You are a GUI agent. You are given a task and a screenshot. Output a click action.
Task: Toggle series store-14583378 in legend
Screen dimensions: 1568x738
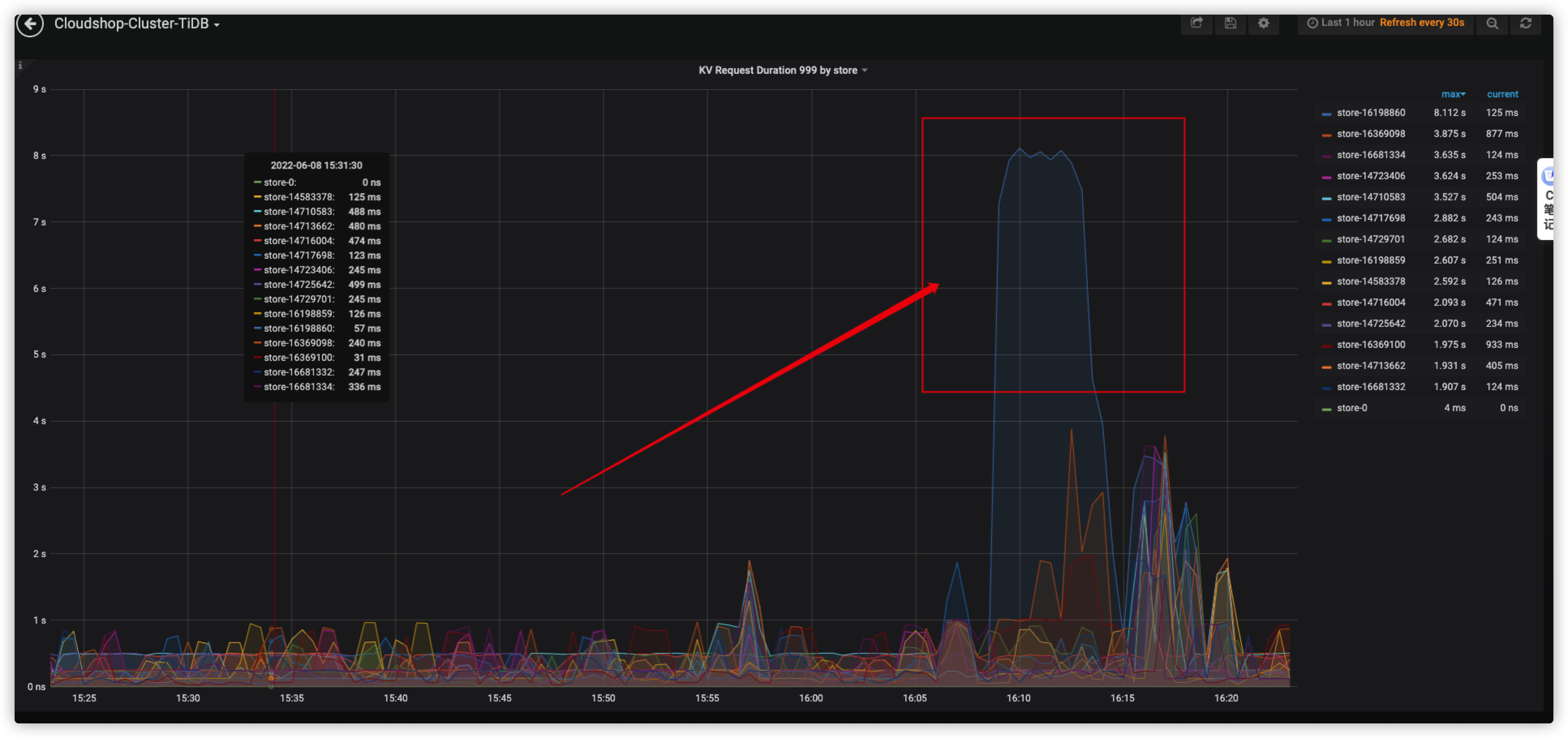(x=1371, y=282)
